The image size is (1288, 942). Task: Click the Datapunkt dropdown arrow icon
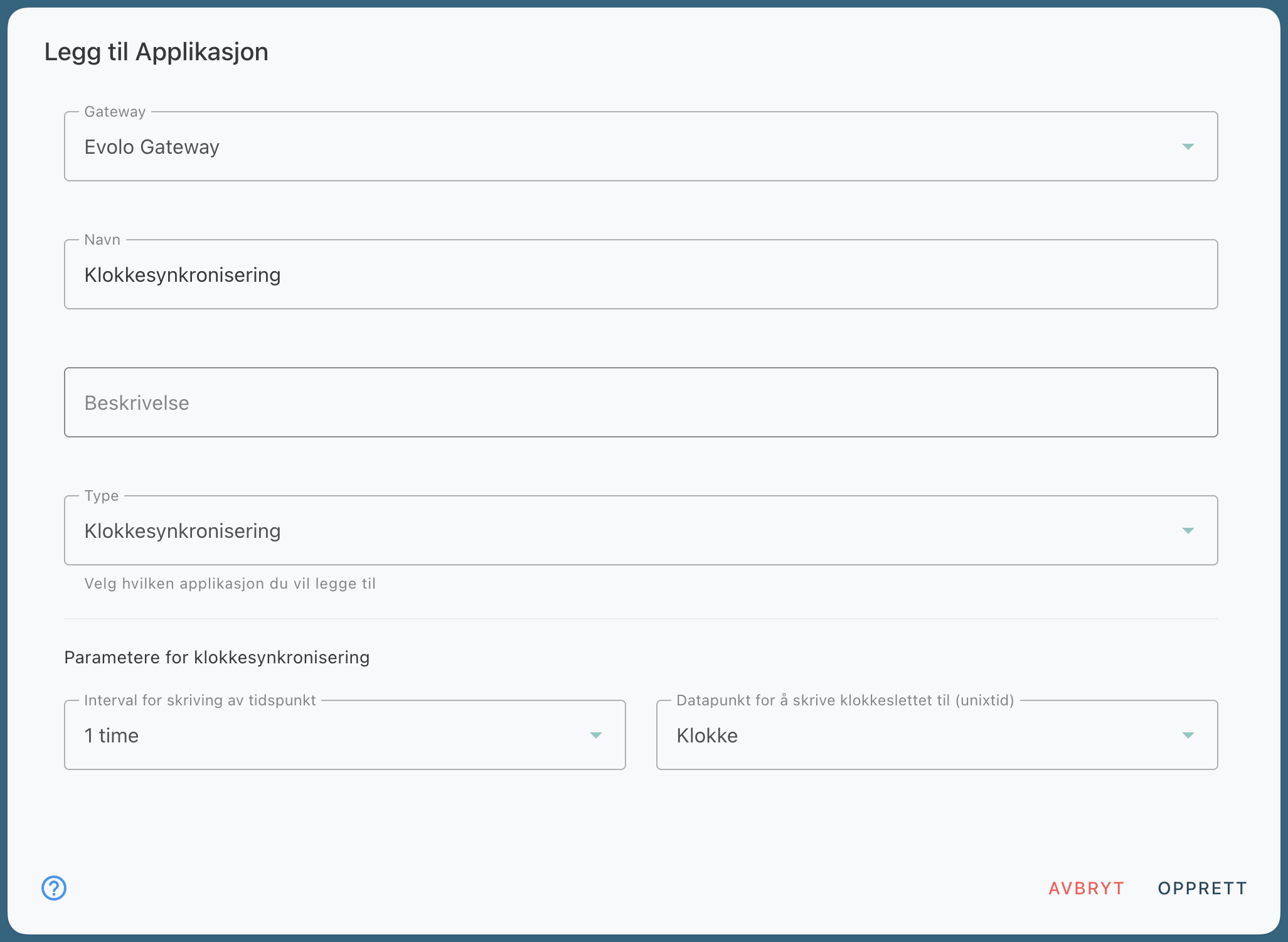1188,736
